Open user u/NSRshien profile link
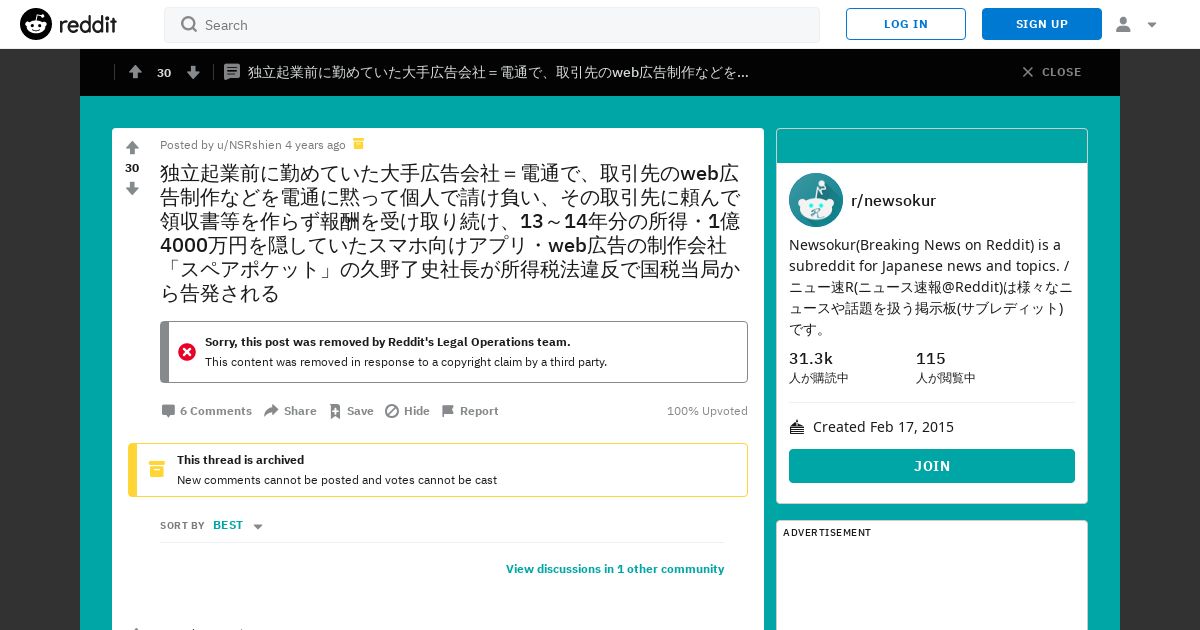1200x630 pixels. 249,145
